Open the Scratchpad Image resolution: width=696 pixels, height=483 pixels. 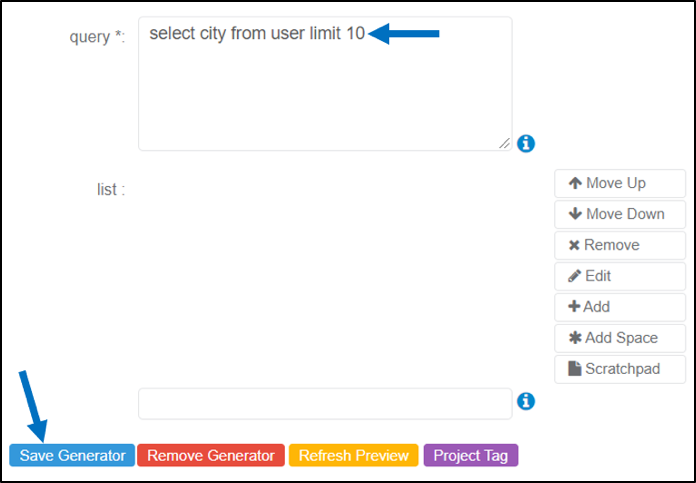pos(620,369)
